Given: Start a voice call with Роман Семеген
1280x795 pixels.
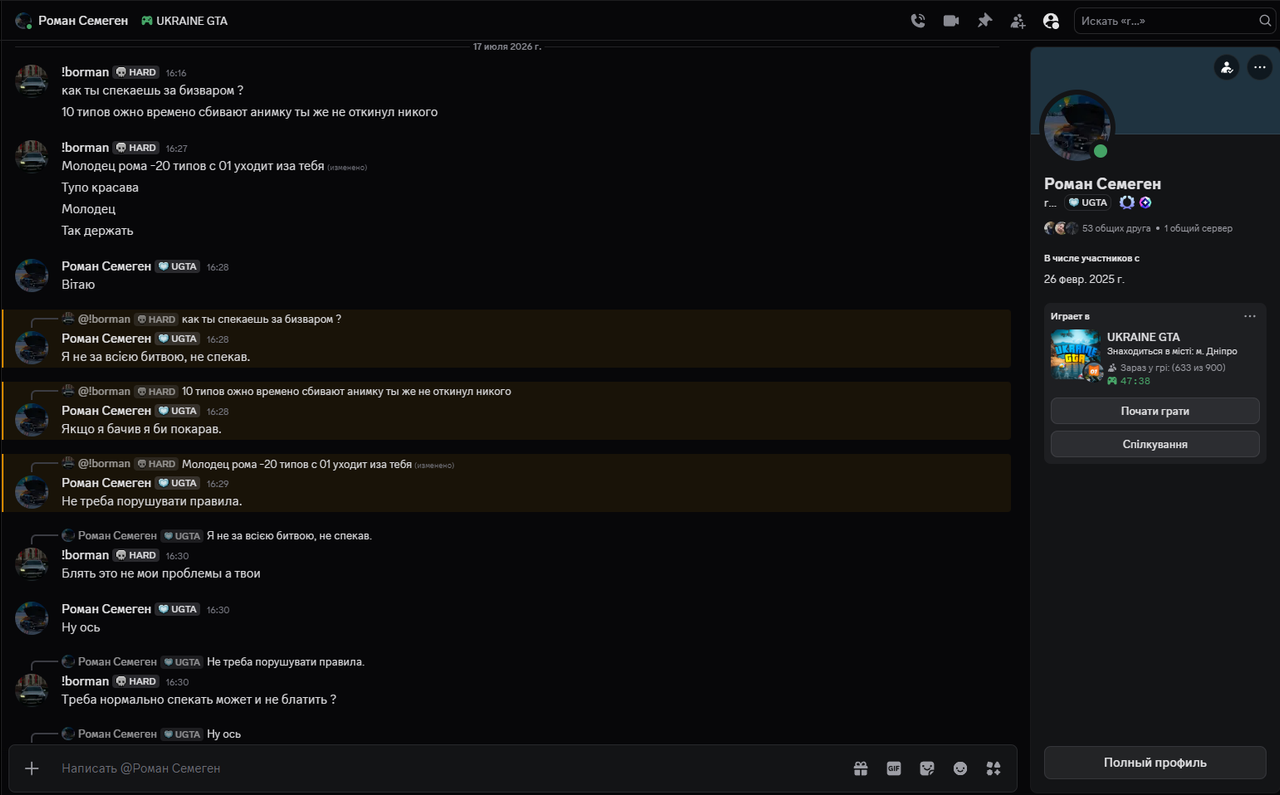Looking at the screenshot, I should pyautogui.click(x=918, y=20).
